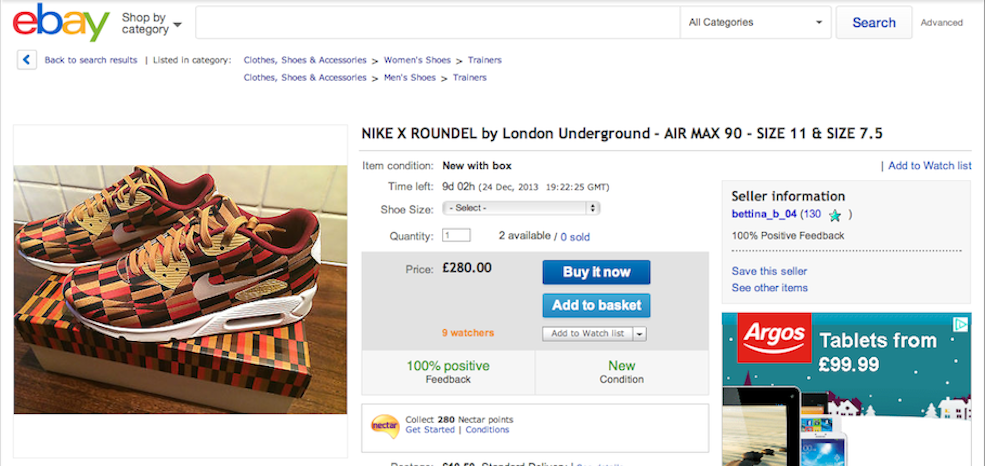Open seller profile bettina_b_04
This screenshot has height=466, width=985.
763,214
